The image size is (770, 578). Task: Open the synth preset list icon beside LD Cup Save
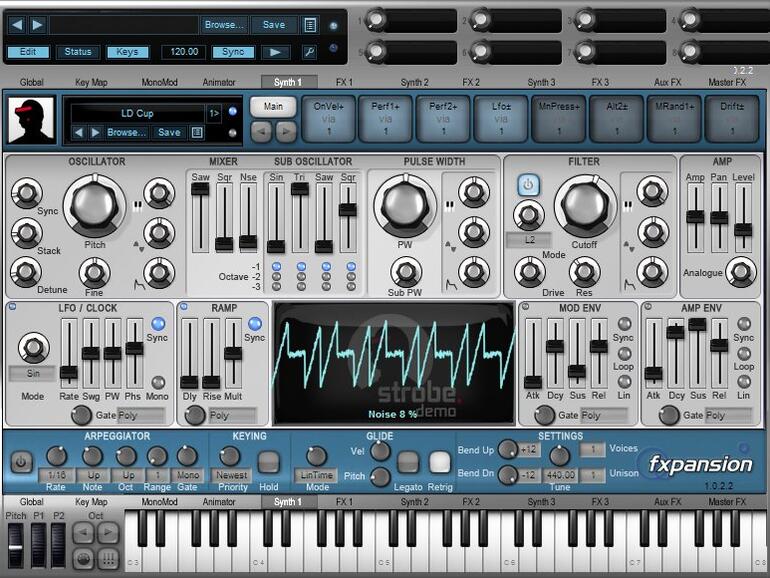[x=197, y=132]
